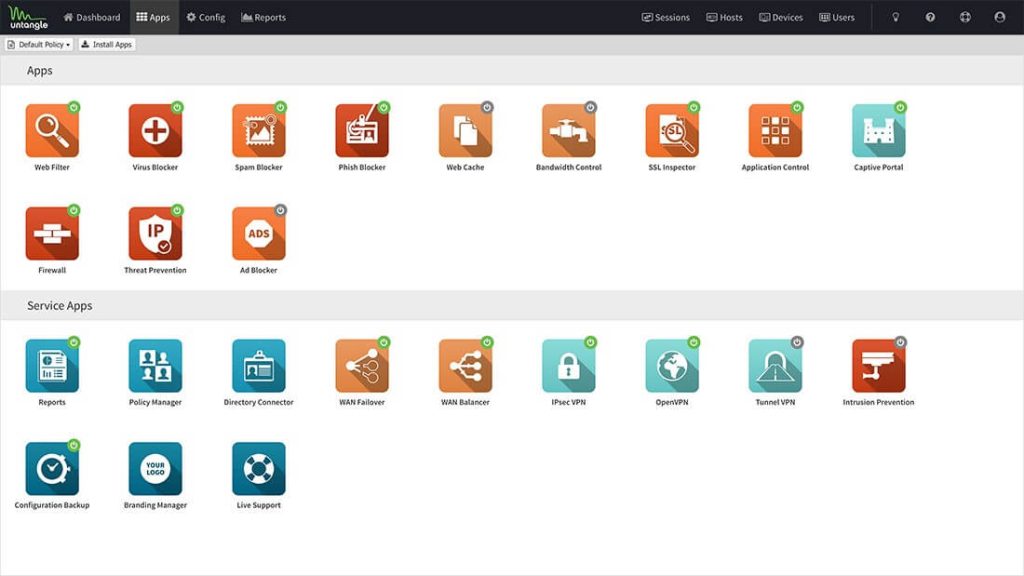
Task: Open the Firewall app icon
Action: point(52,234)
